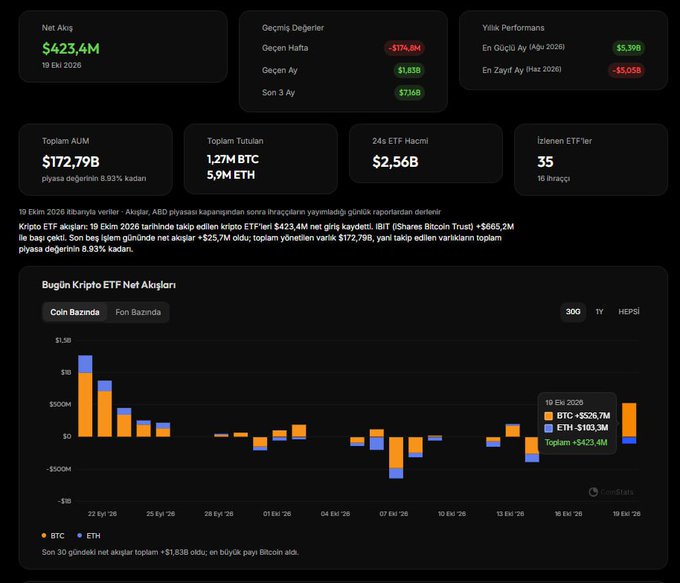The image size is (680, 583).
Task: Click the Son 30 gündeki net akışlar summary
Action: pos(170,552)
